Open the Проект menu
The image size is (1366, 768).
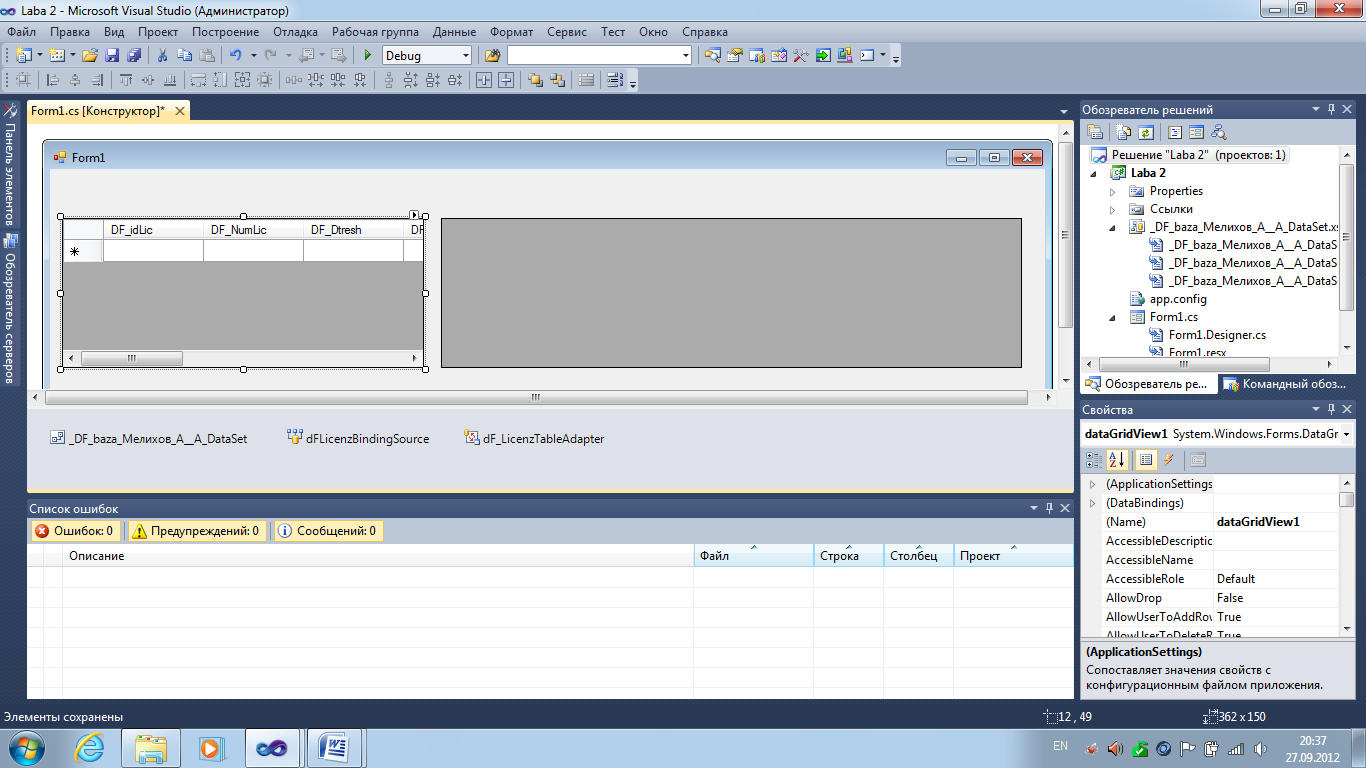coord(158,32)
